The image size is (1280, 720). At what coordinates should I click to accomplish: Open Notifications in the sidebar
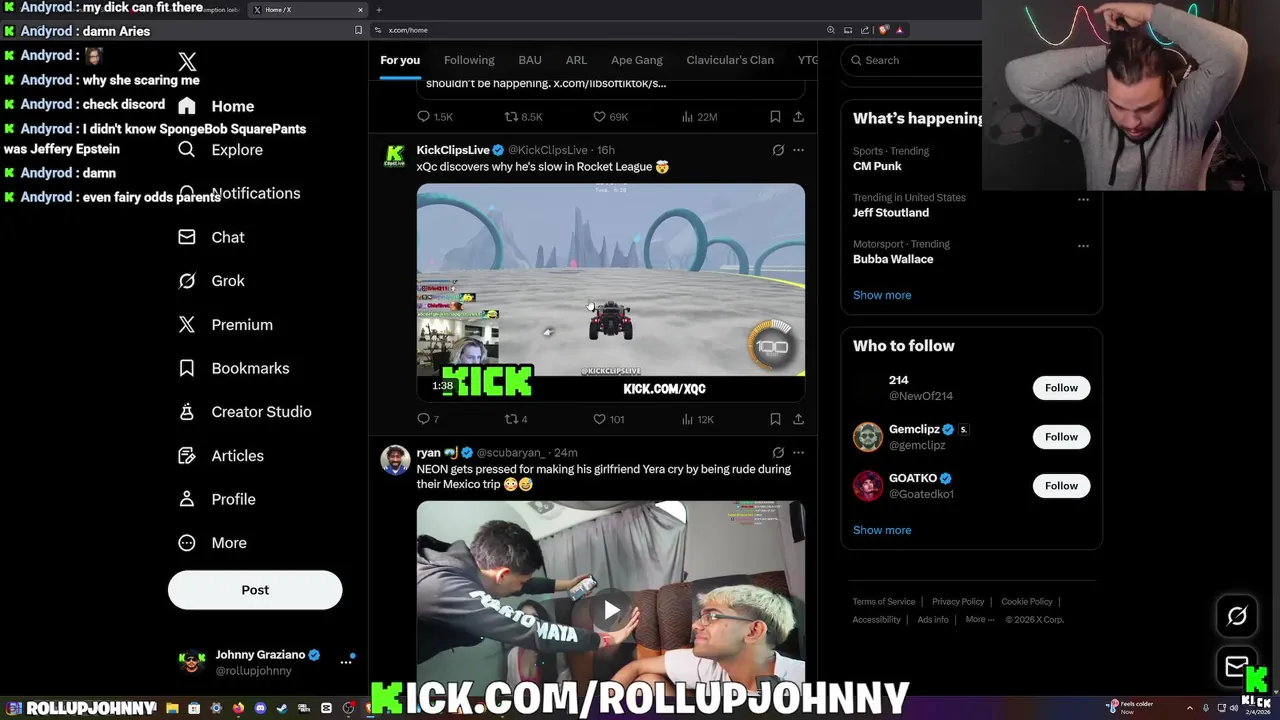point(238,193)
